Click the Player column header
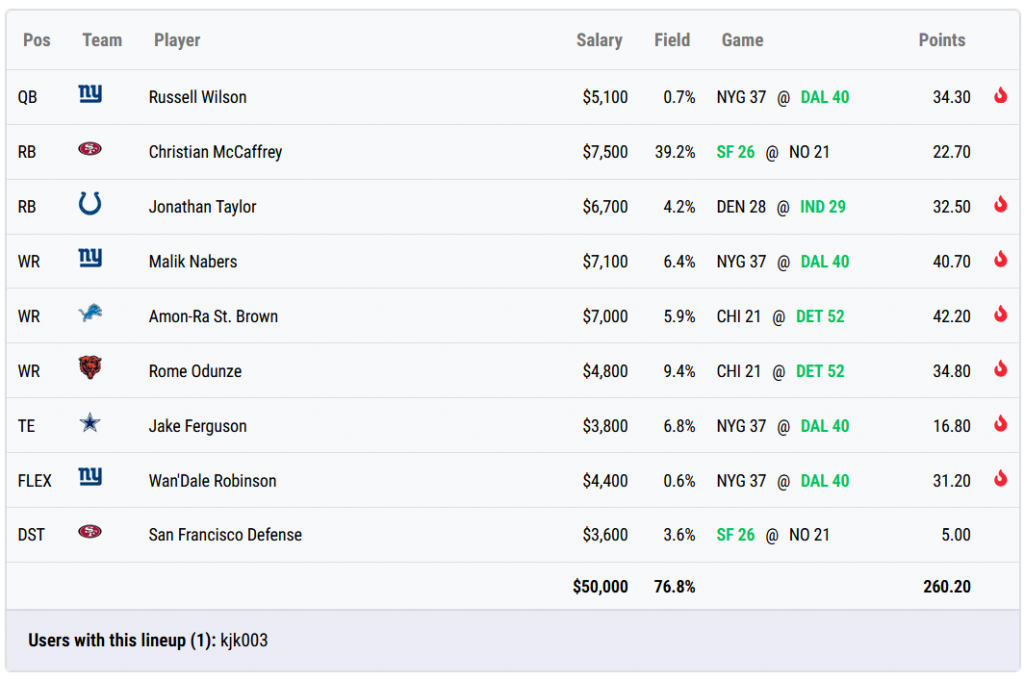The height and width of the screenshot is (680, 1024). point(177,40)
